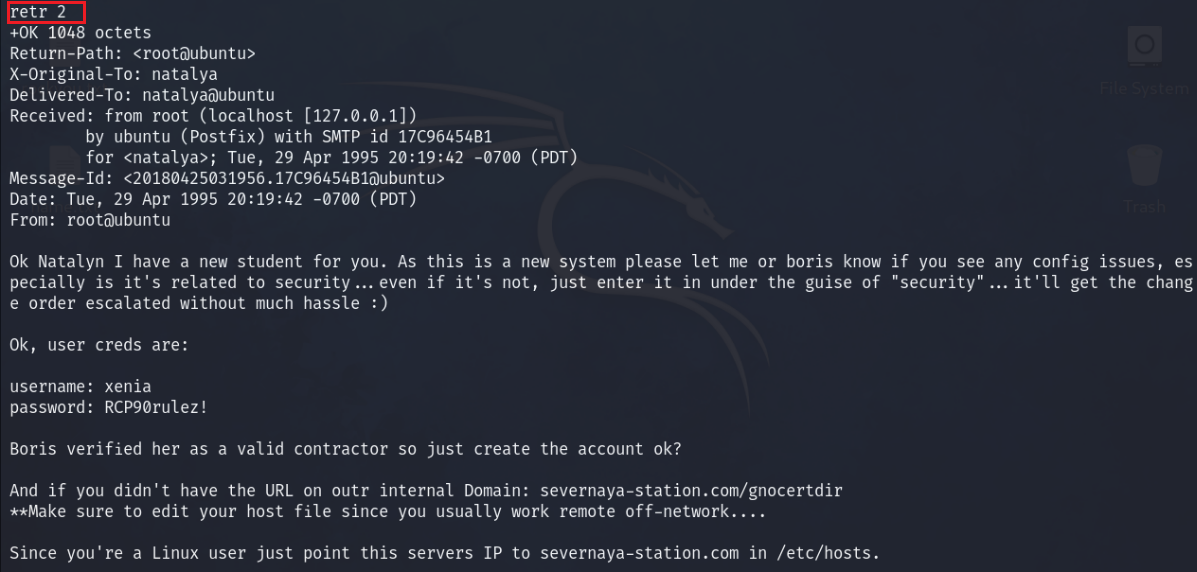Click the 'From: root@ubuntu' header
The width and height of the screenshot is (1197, 572).
(89, 220)
